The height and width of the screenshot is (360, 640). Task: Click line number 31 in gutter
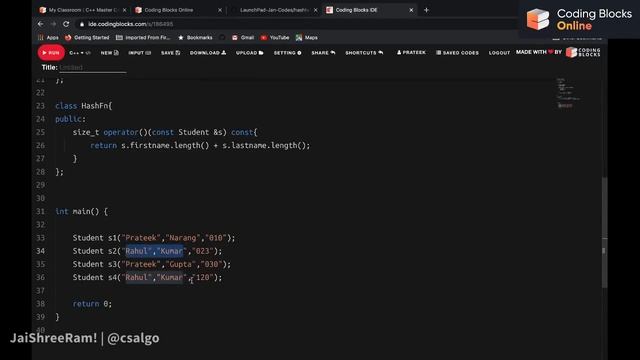(x=40, y=211)
